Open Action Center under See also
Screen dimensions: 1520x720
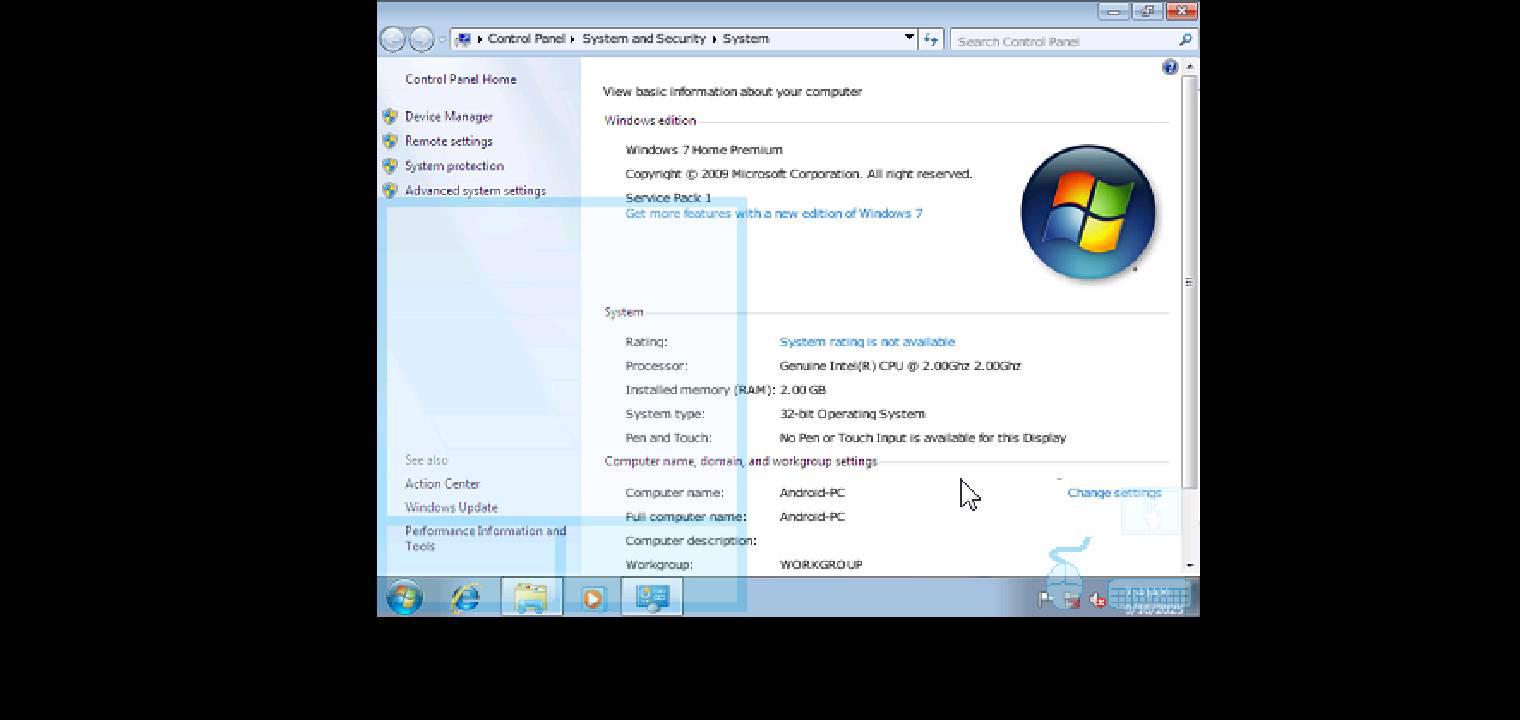[442, 483]
